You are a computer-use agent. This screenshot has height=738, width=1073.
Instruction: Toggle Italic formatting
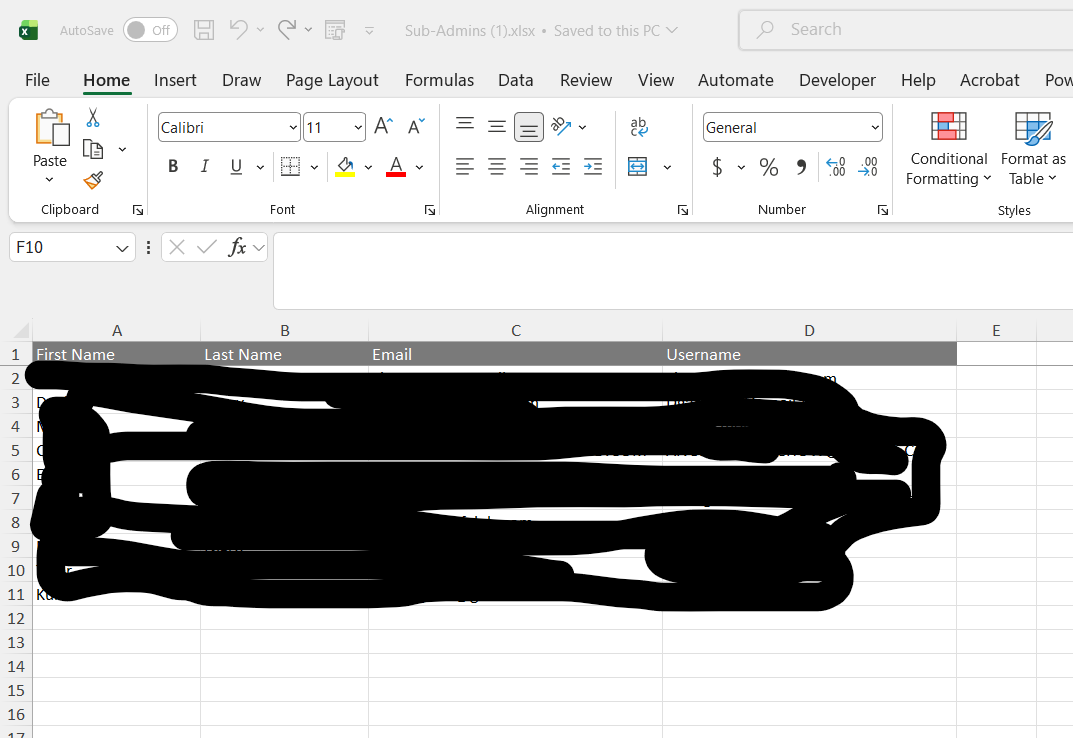coord(205,167)
